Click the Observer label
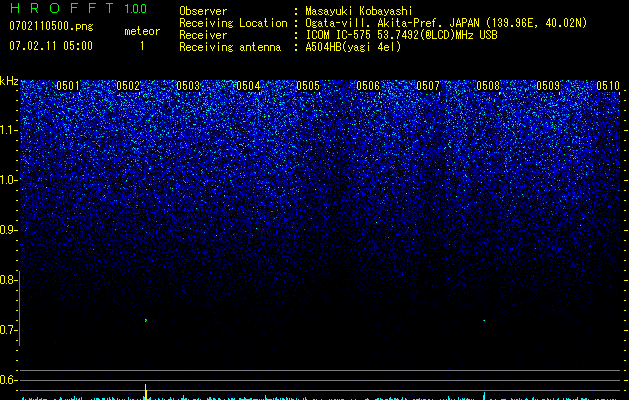The width and height of the screenshot is (629, 400). click(203, 11)
